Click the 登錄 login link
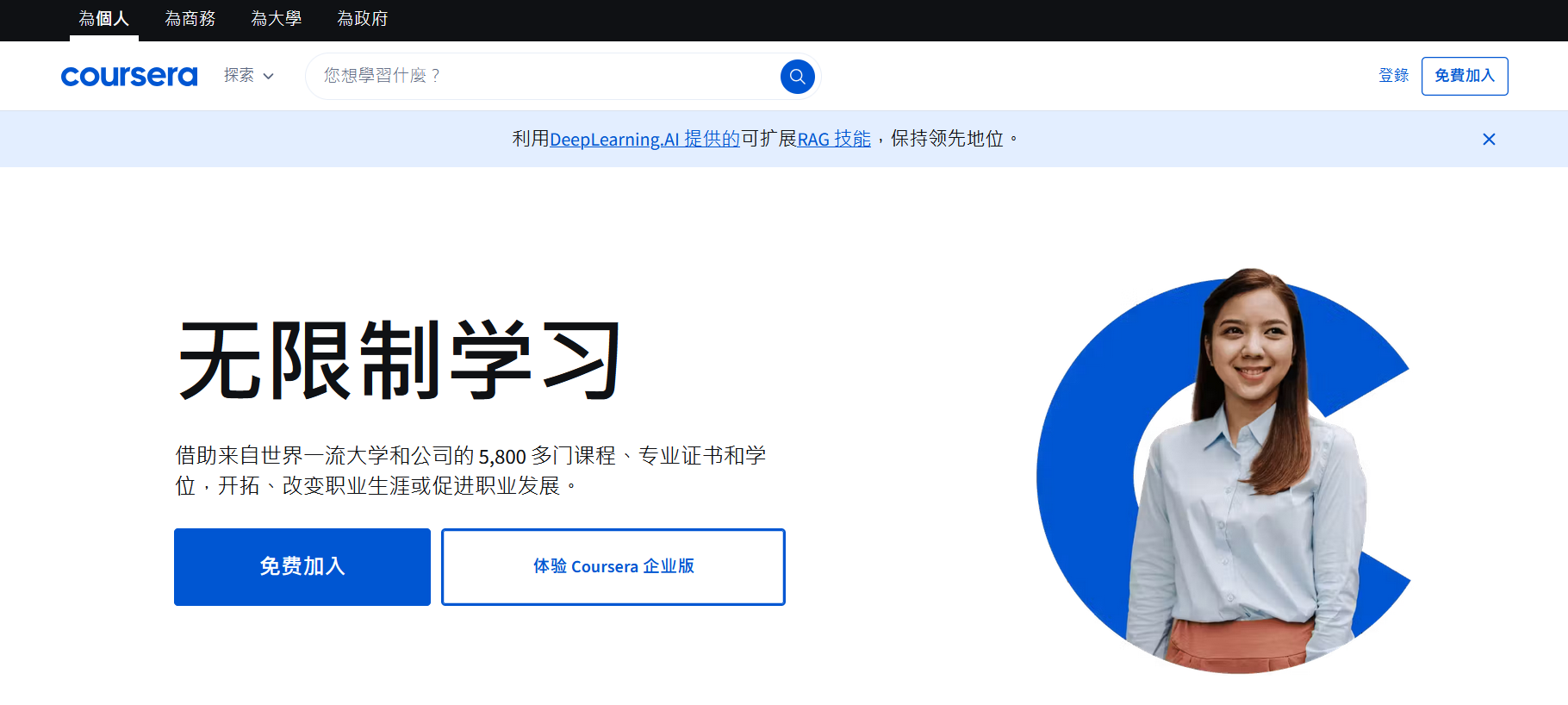Viewport: 1568px width, 705px height. (x=1393, y=76)
